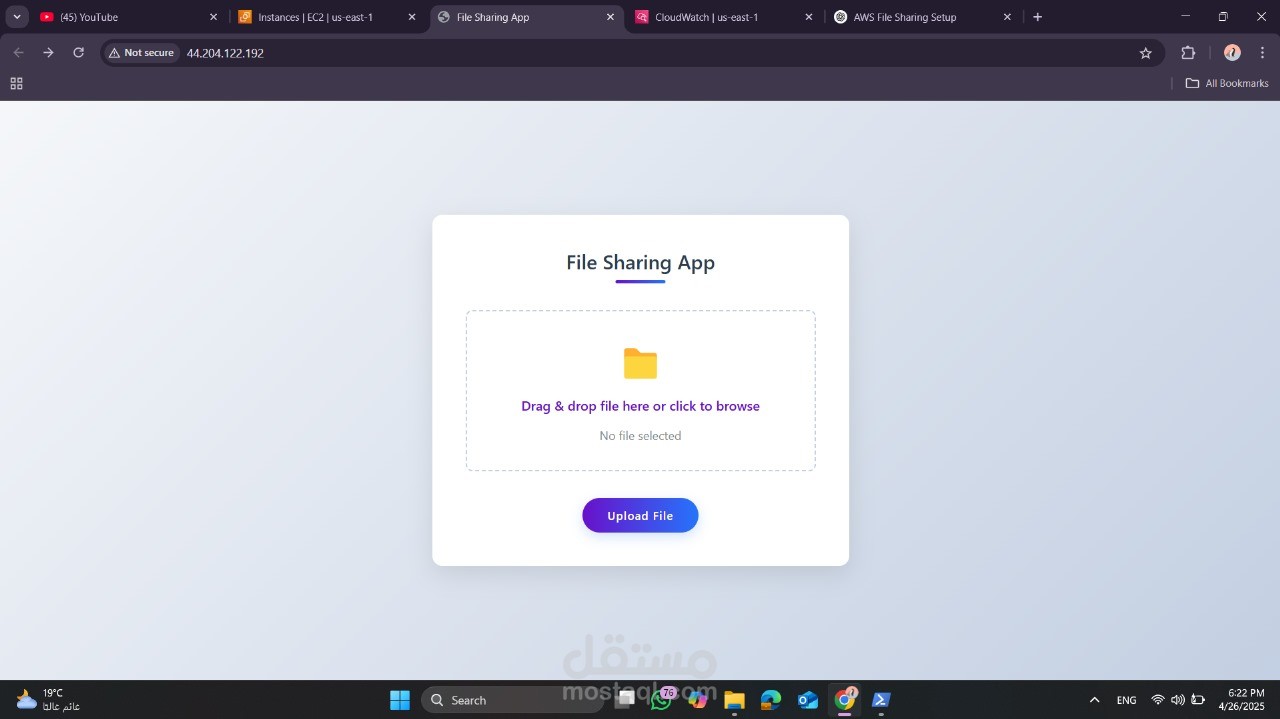Open the clock showing 6:22 PM
The width and height of the screenshot is (1280, 719).
[1241, 700]
